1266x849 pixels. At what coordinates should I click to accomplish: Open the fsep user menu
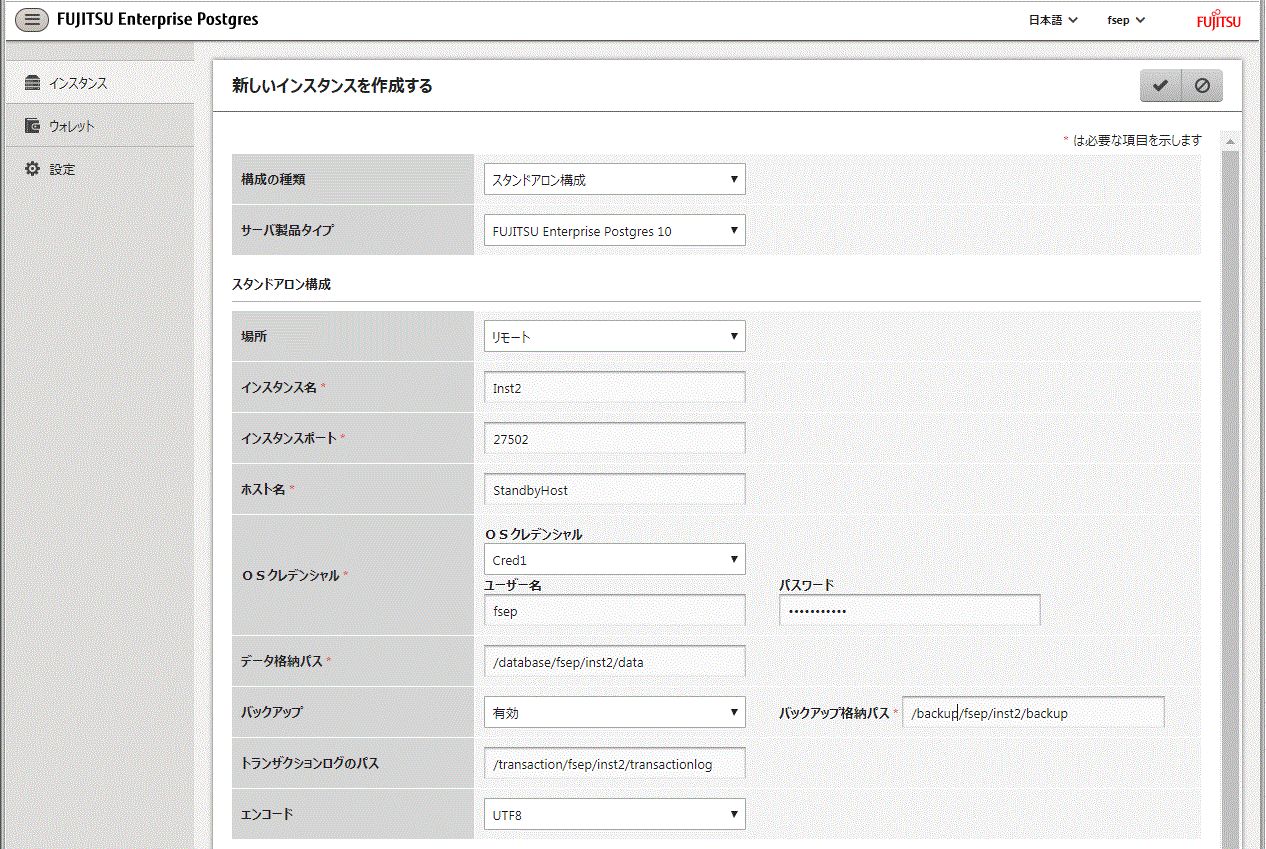1126,20
